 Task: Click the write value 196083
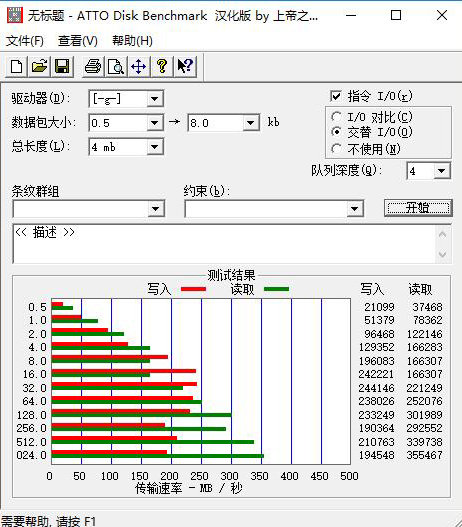pos(377,361)
